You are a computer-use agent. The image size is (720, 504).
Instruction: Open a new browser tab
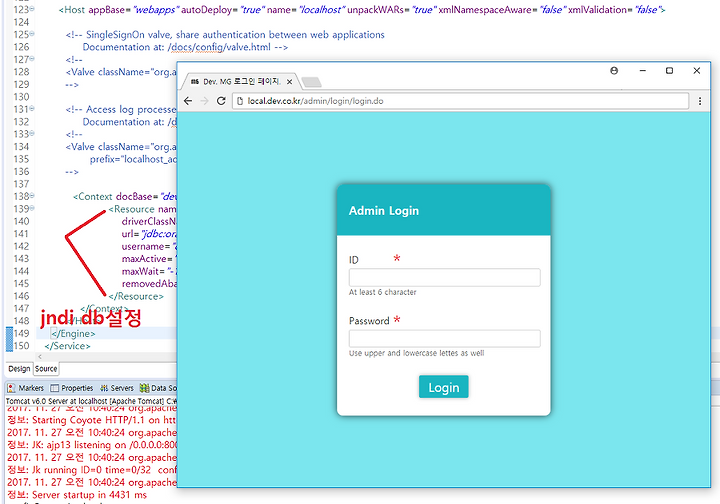311,82
